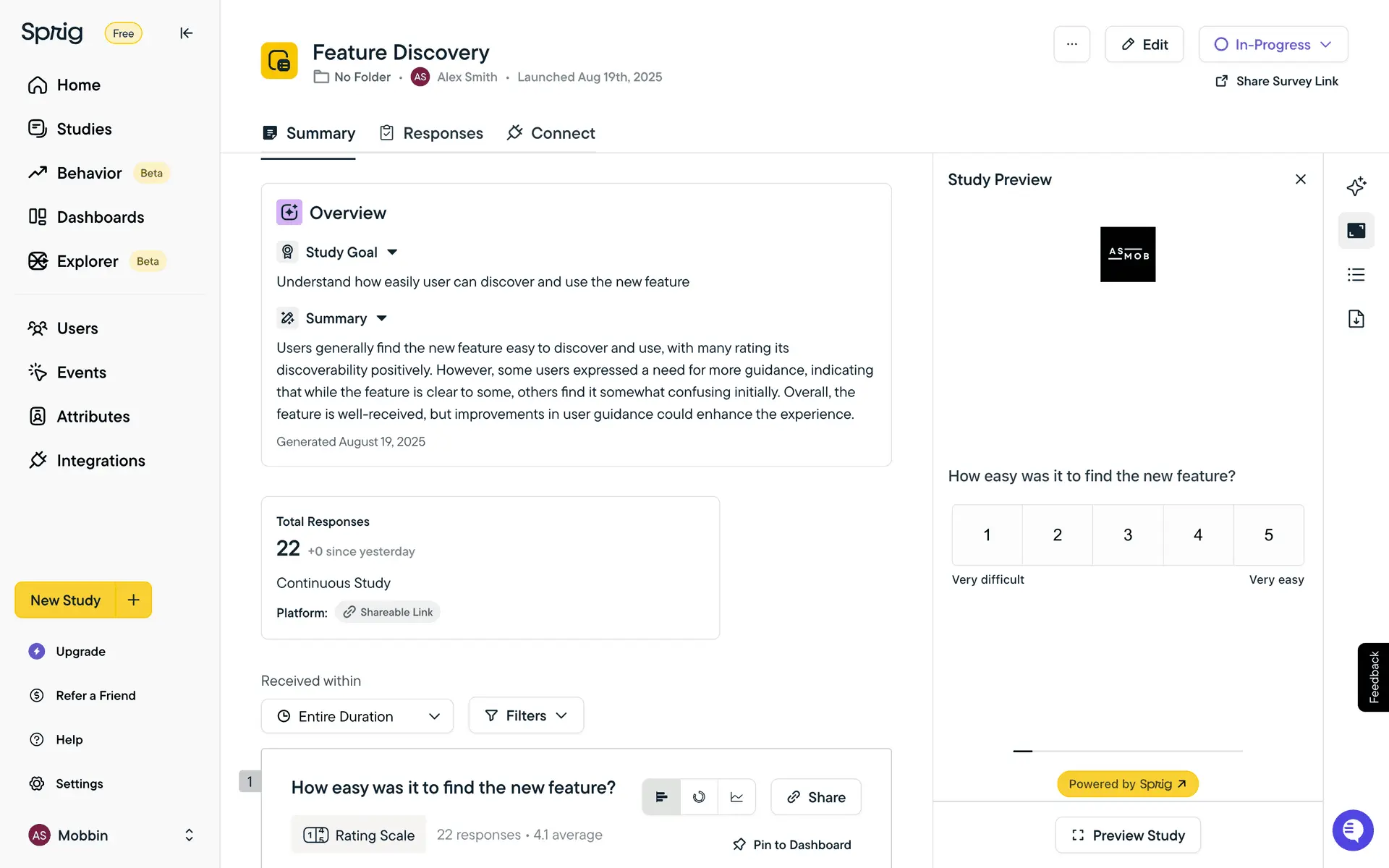Open the In-Progress status dropdown
The height and width of the screenshot is (868, 1389).
pos(1273,44)
